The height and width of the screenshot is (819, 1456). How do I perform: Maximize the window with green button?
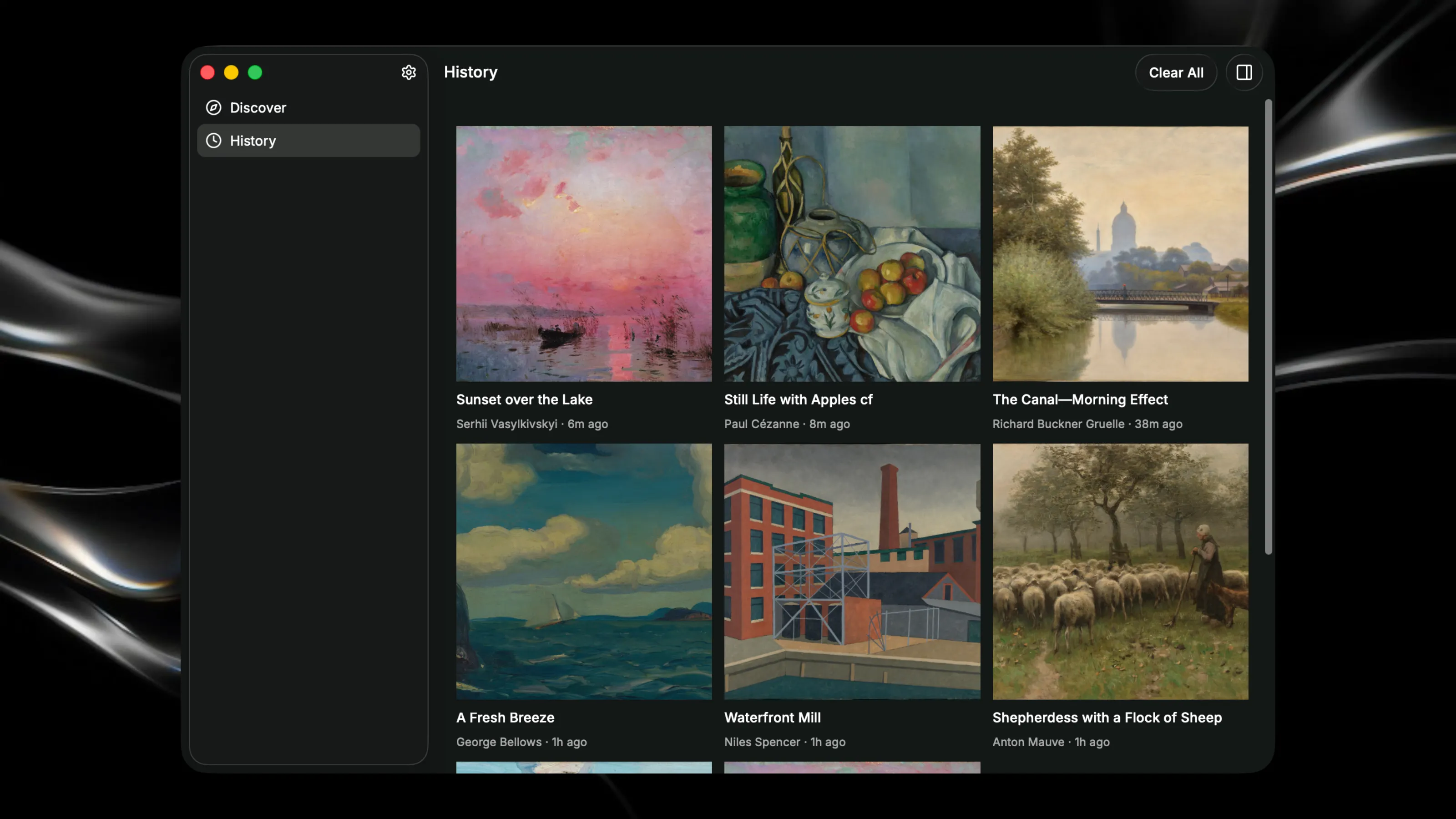[x=255, y=72]
